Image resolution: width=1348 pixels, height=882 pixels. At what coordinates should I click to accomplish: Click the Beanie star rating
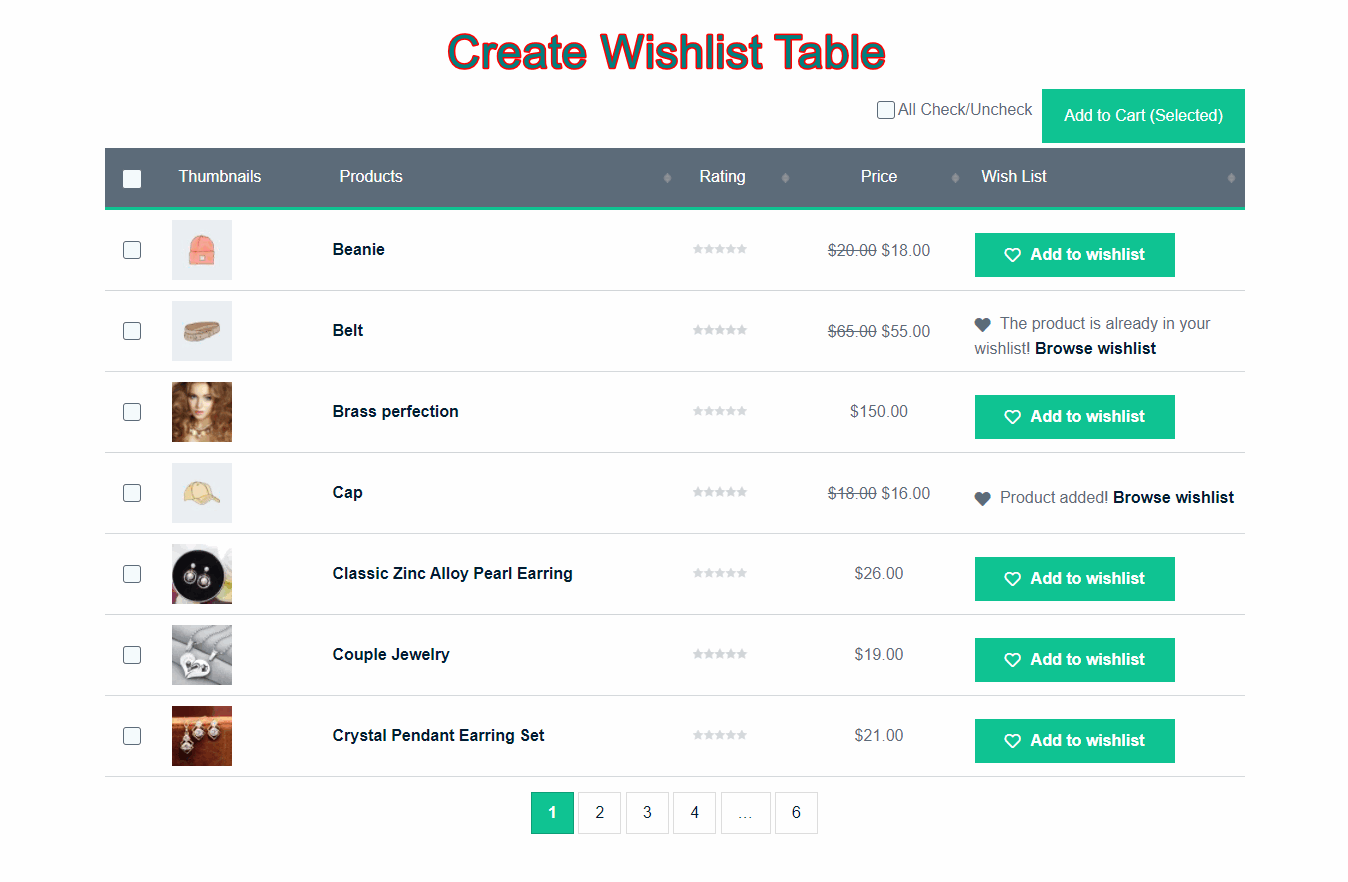pyautogui.click(x=720, y=249)
